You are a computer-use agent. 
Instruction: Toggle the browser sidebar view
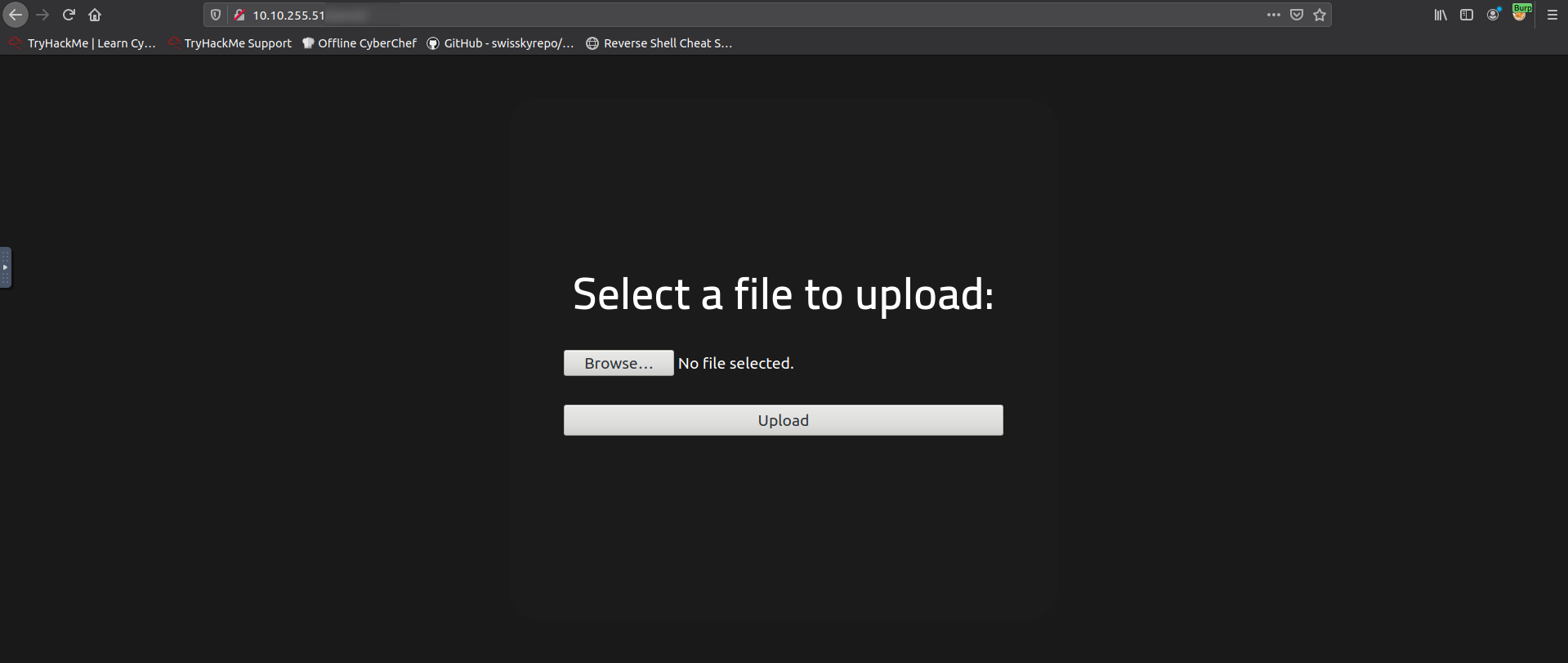tap(1467, 15)
